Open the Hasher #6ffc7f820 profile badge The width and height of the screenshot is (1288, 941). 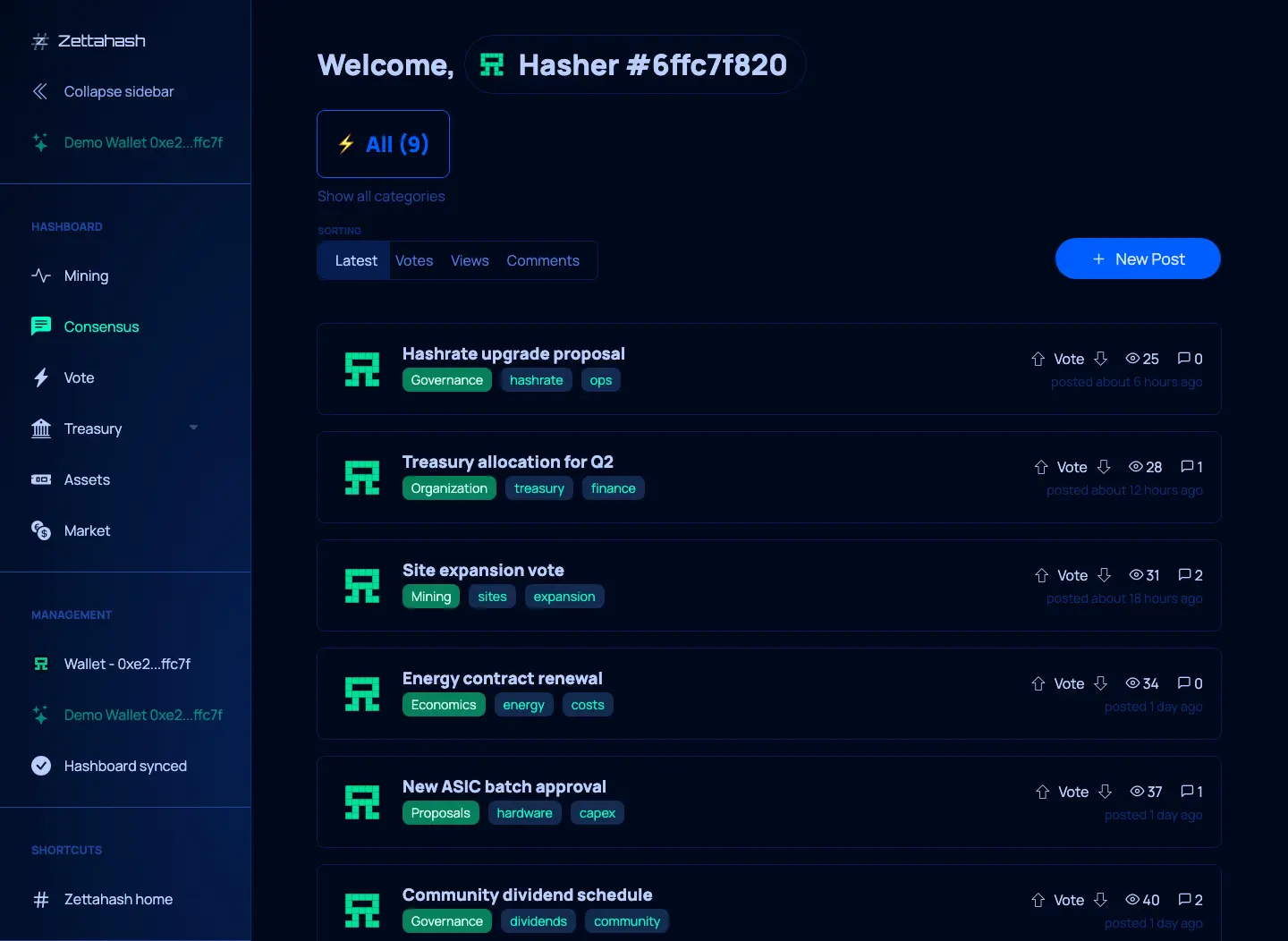(x=635, y=64)
